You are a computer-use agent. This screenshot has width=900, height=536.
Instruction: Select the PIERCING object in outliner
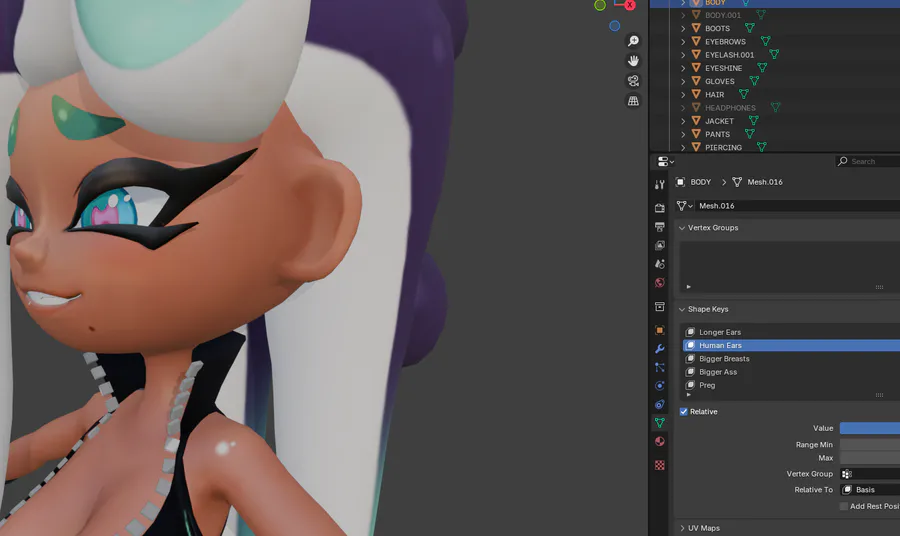[x=723, y=147]
